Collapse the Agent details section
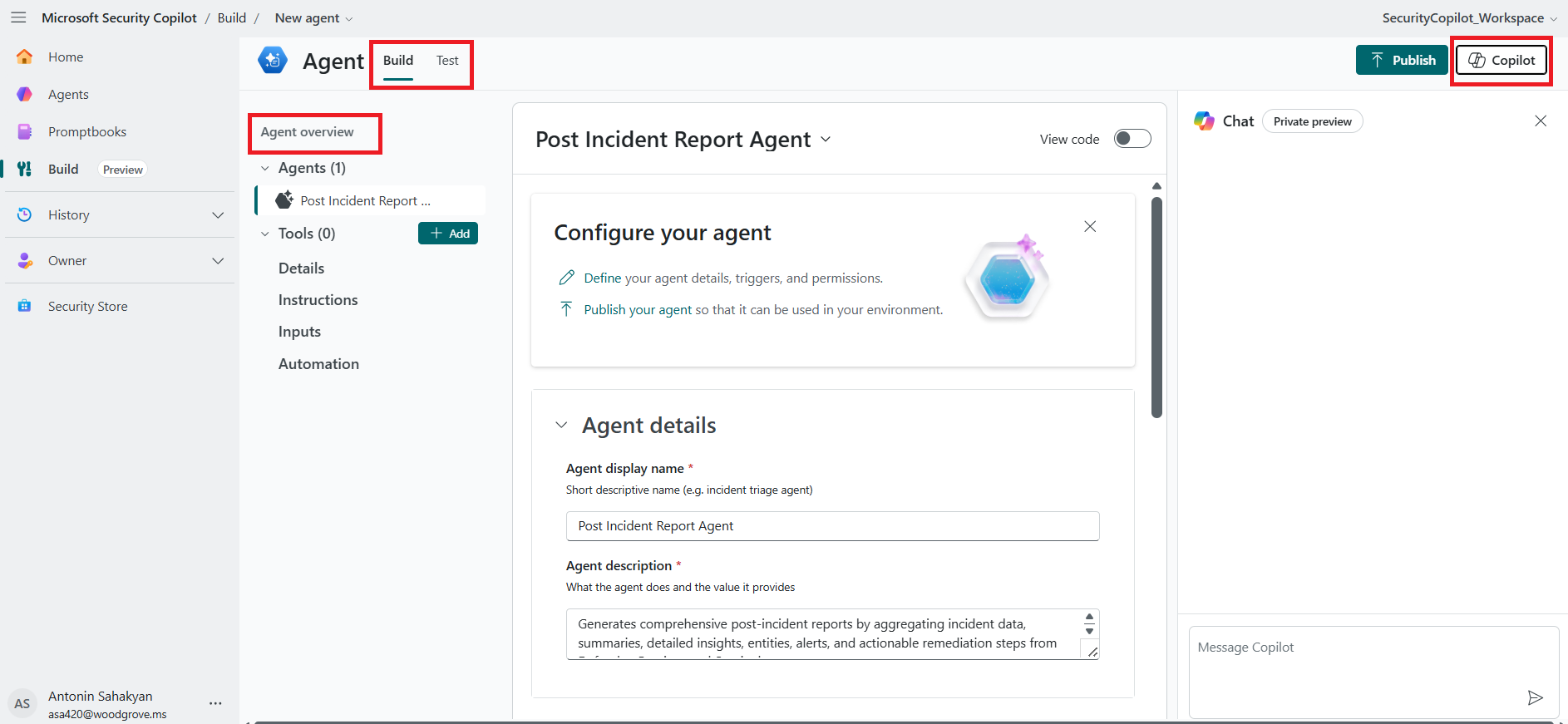1568x724 pixels. coord(562,426)
